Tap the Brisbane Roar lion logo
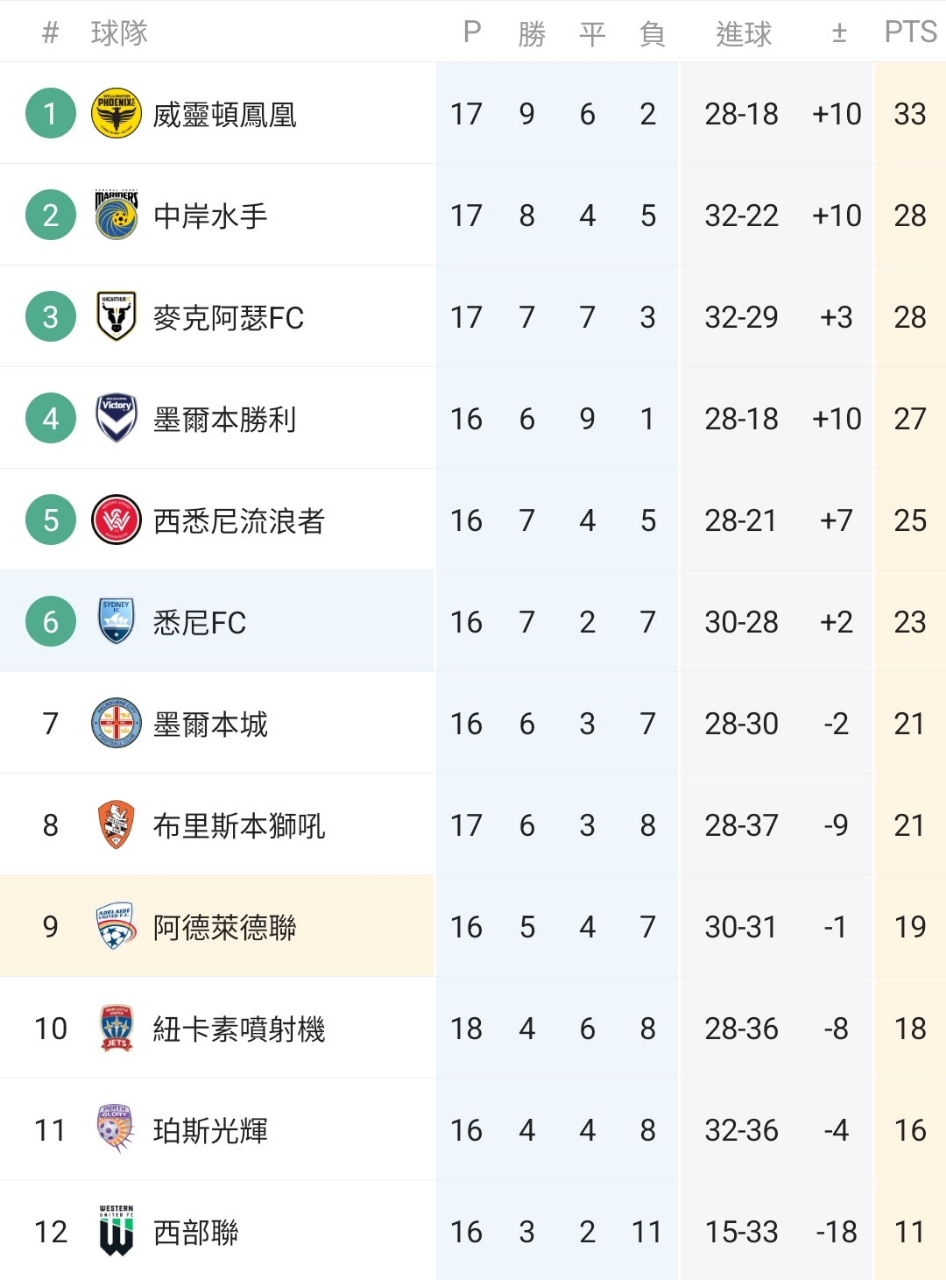 click(116, 825)
